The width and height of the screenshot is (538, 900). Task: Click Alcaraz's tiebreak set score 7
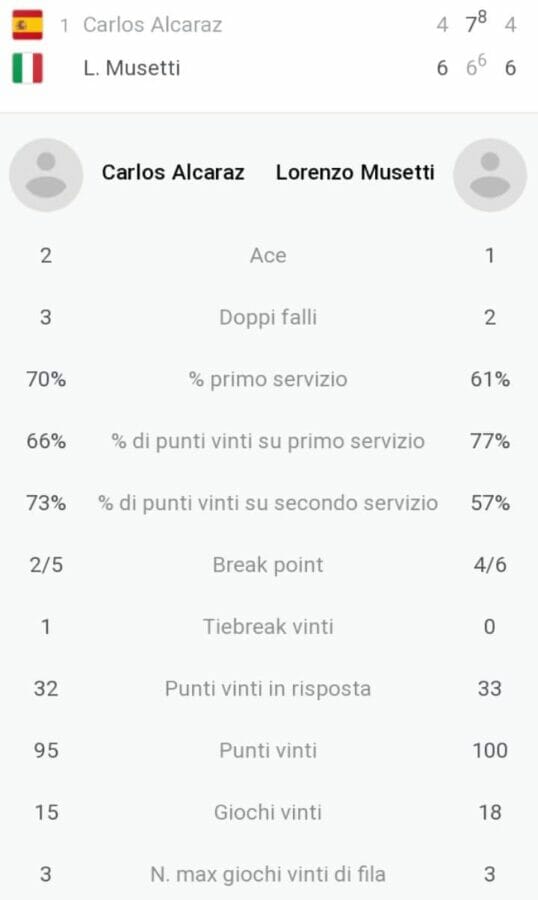pyautogui.click(x=471, y=25)
